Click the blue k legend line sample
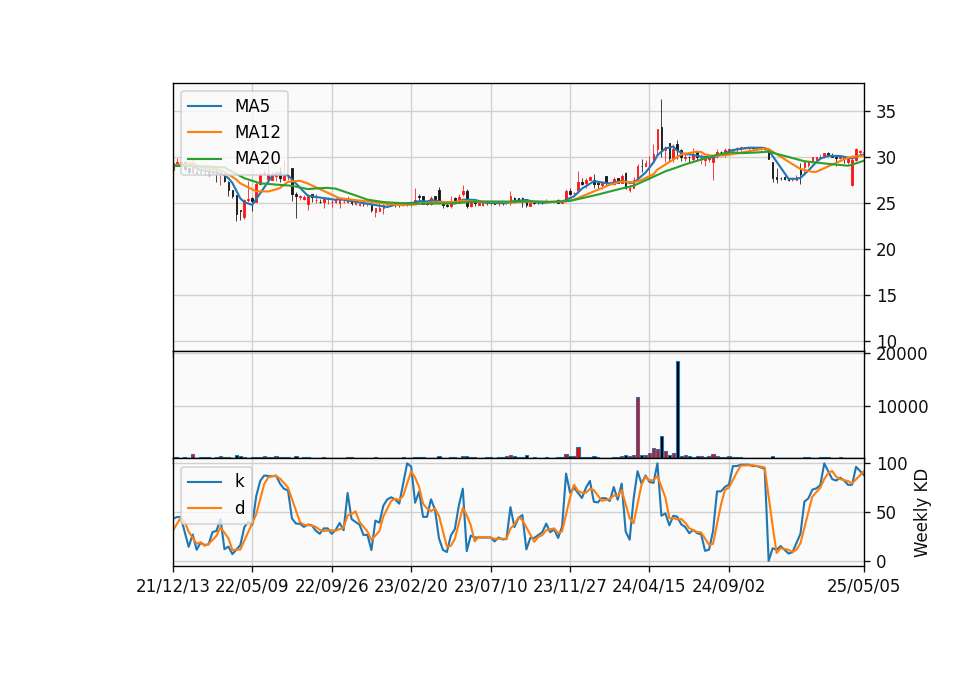The height and width of the screenshot is (690, 960). pos(204,482)
